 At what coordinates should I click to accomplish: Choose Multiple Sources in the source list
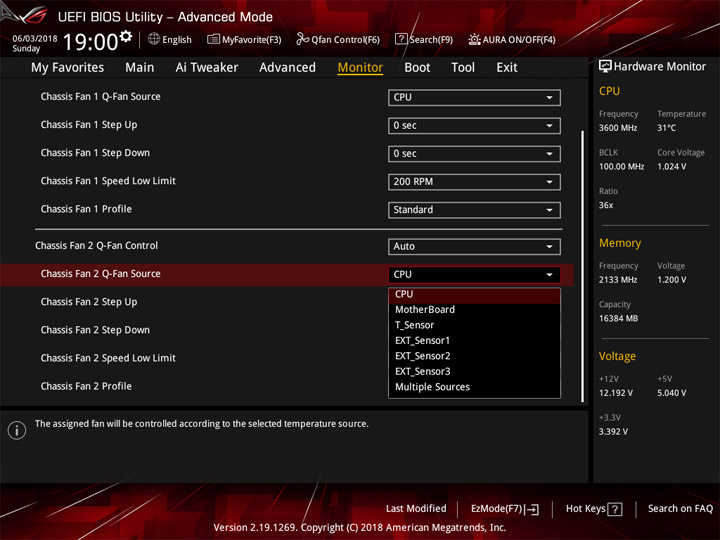click(474, 387)
